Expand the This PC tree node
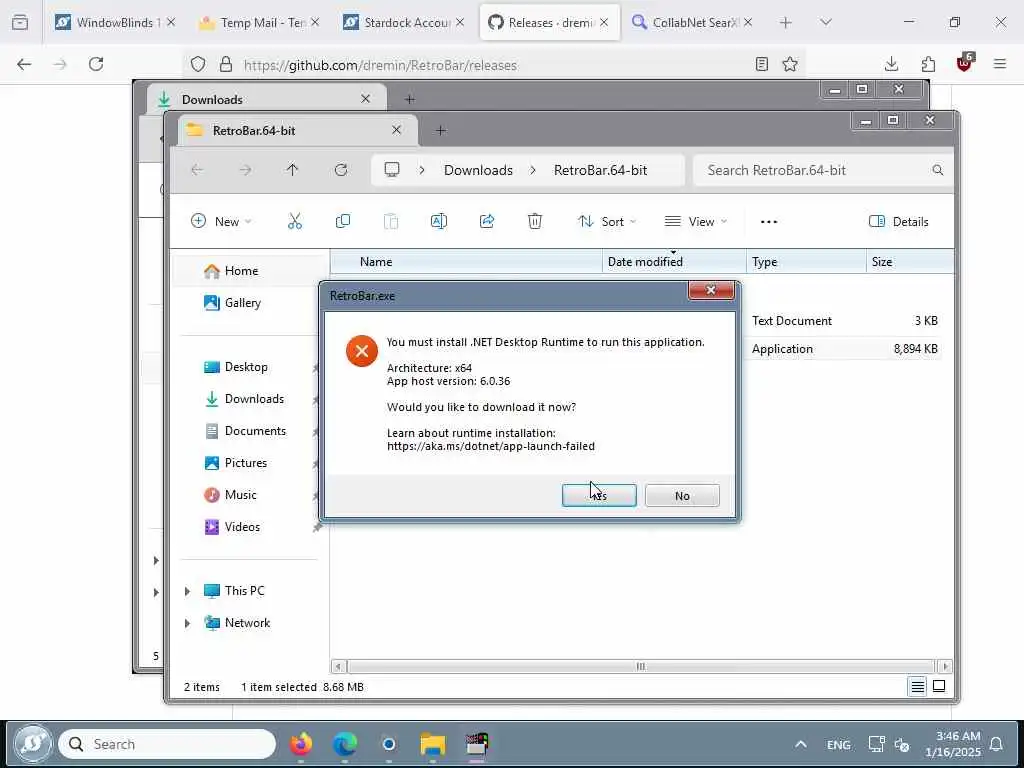 187,591
